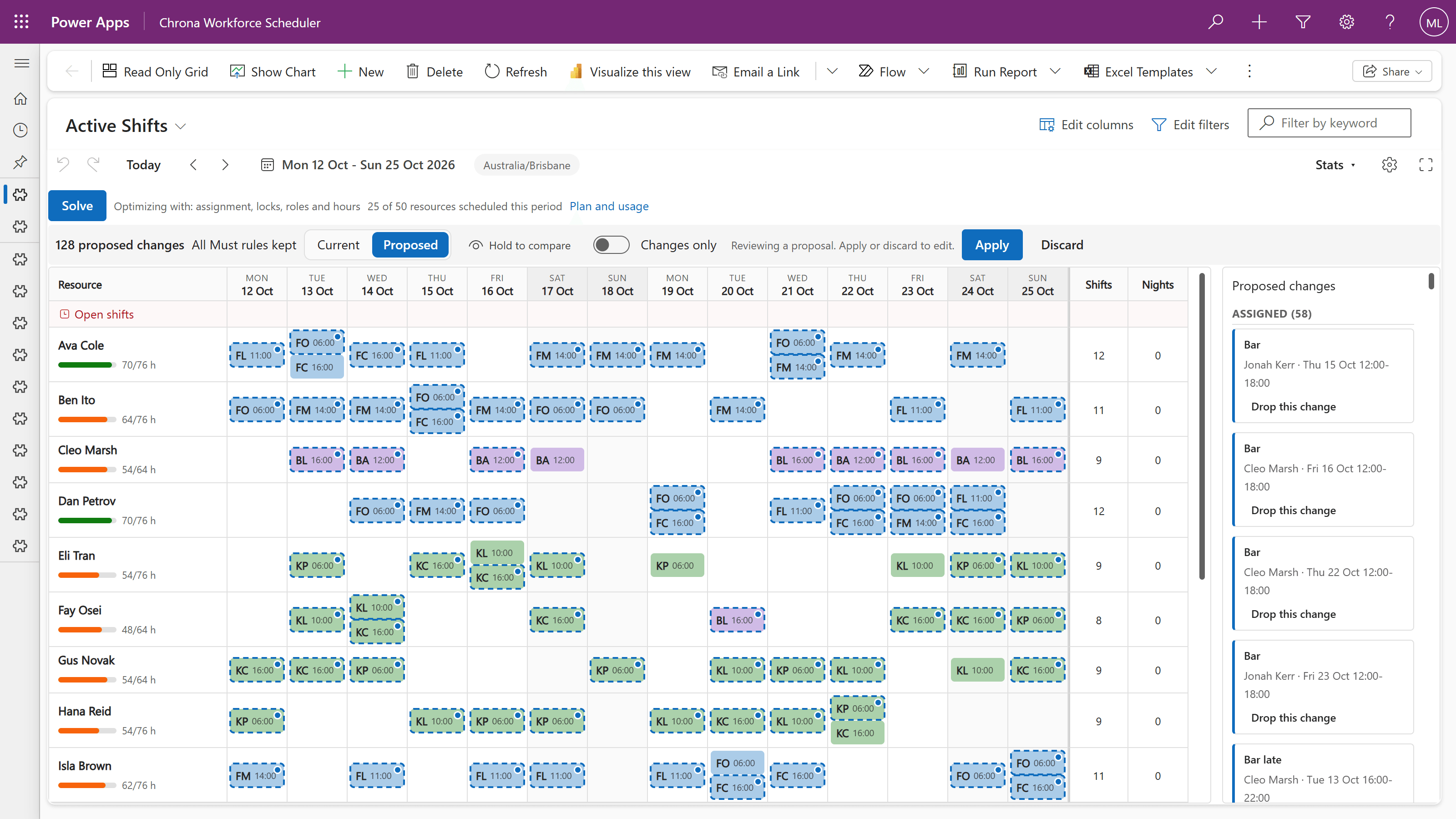Click Excel Templates command
This screenshot has height=819, width=1456.
[x=1138, y=71]
